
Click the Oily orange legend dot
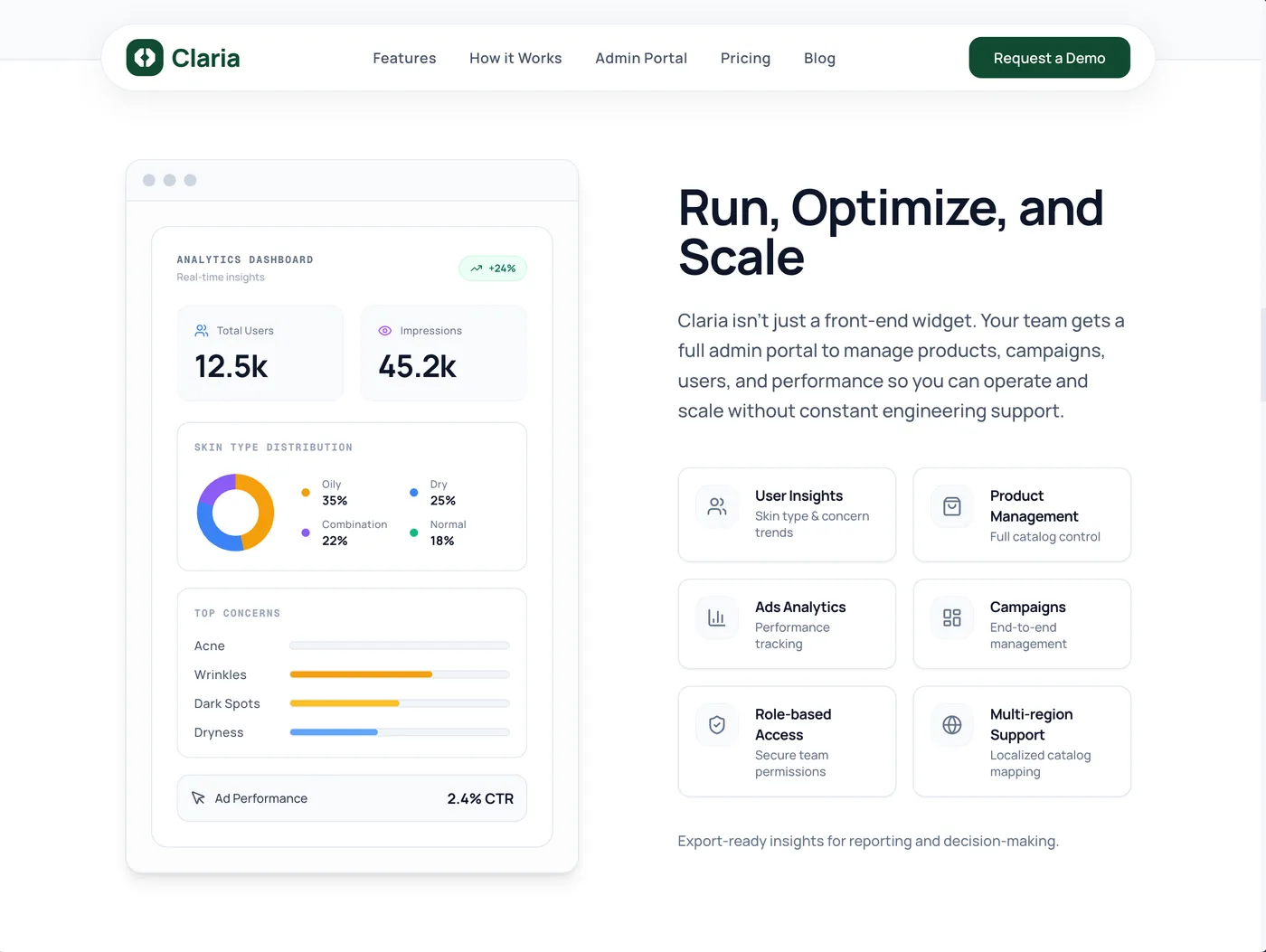pyautogui.click(x=306, y=493)
